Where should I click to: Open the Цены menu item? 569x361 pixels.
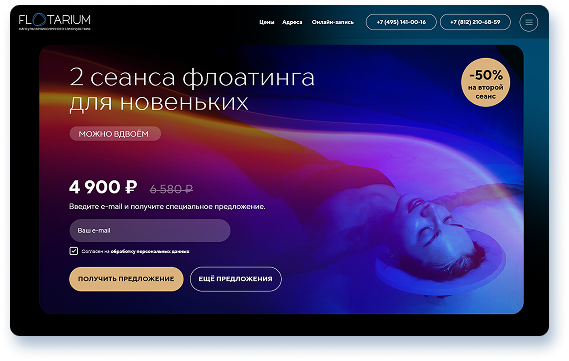(x=267, y=22)
